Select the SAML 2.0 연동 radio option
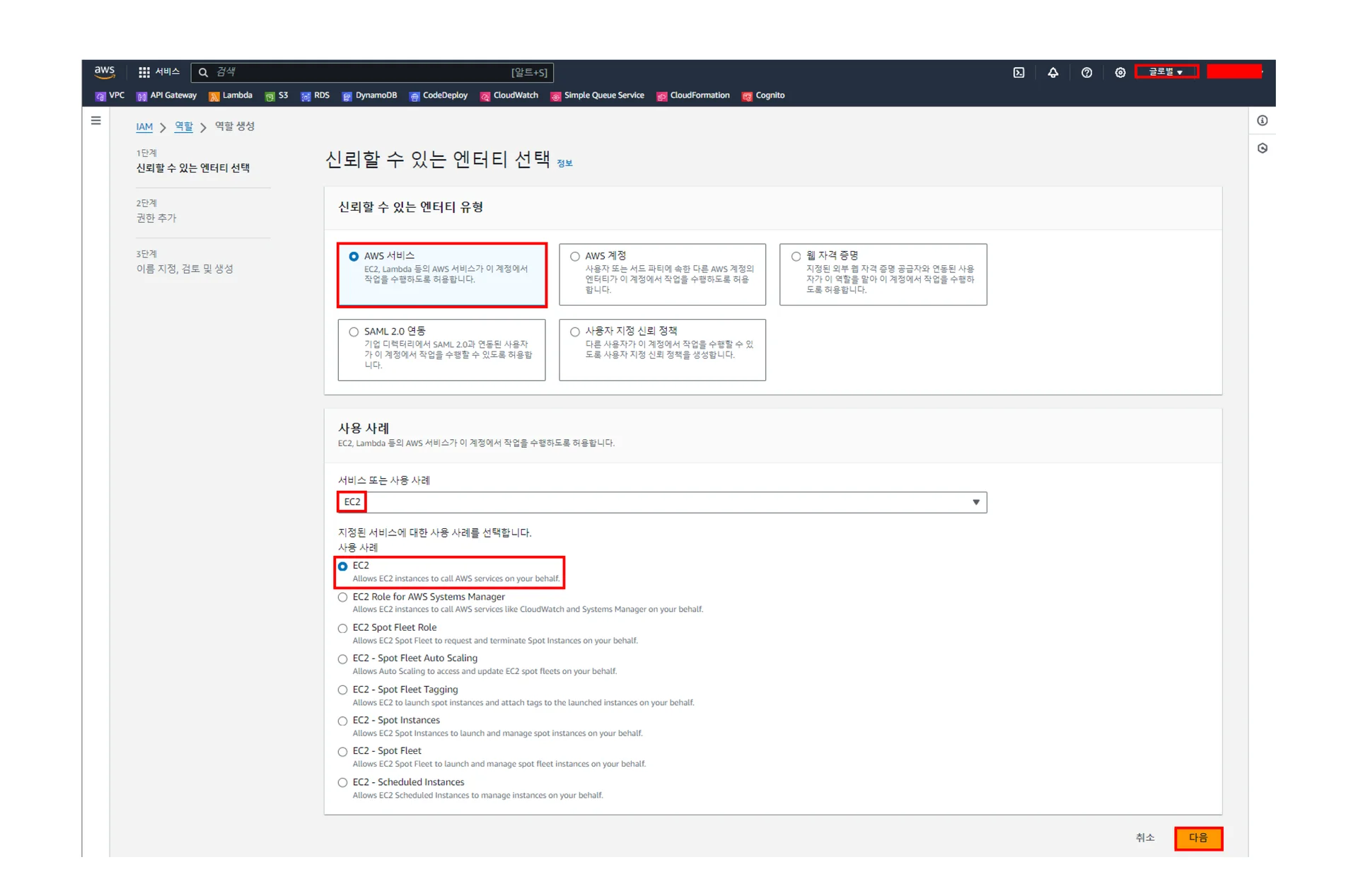Viewport: 1358px width, 896px height. [354, 332]
